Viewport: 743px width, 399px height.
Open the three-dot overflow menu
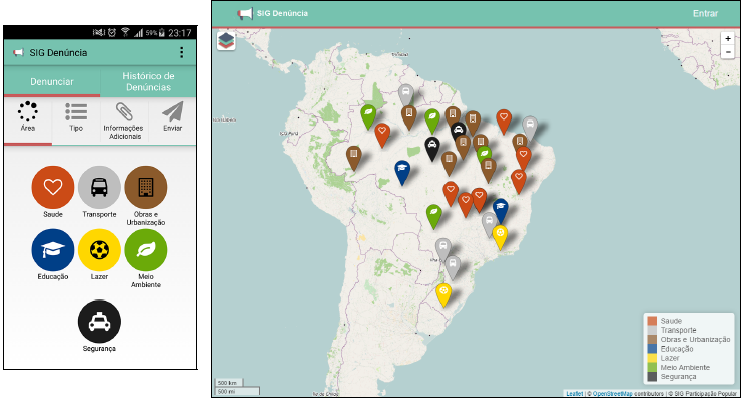181,52
